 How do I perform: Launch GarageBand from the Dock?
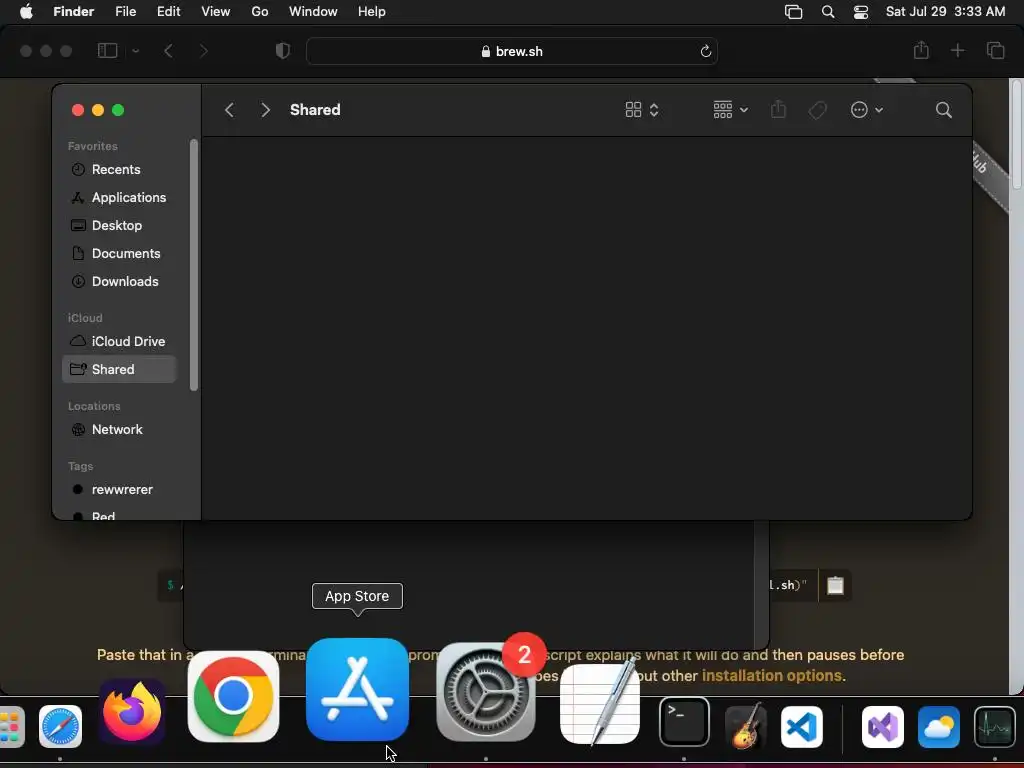click(x=746, y=726)
